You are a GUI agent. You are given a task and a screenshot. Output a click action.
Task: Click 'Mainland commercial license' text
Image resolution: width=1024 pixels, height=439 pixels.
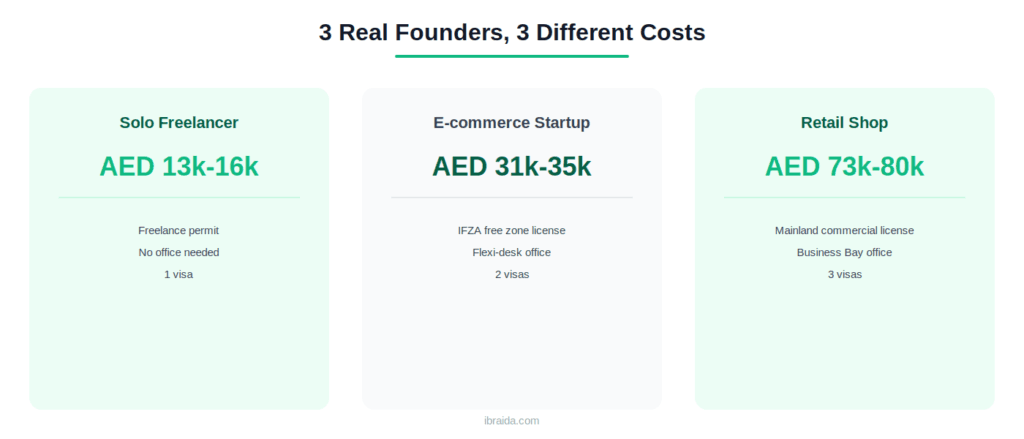(844, 231)
